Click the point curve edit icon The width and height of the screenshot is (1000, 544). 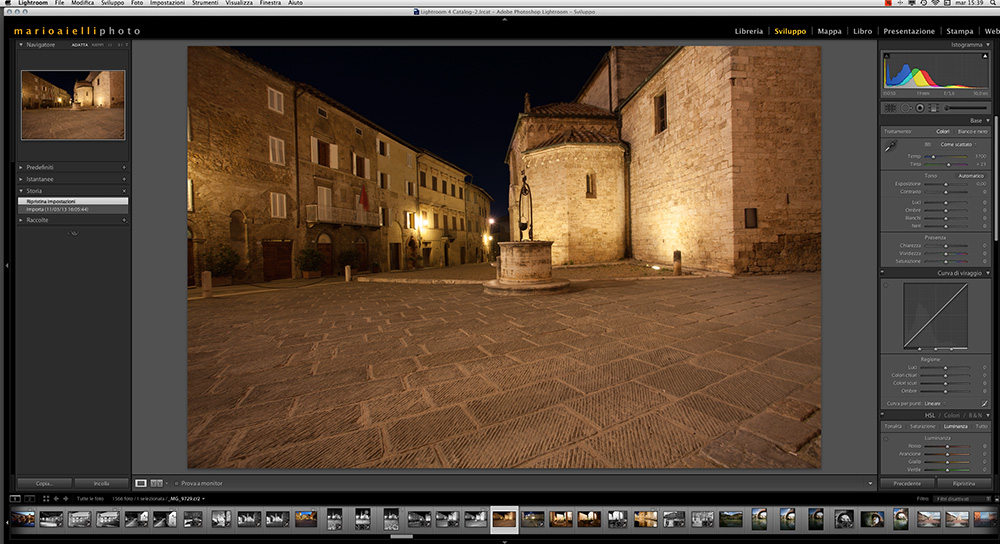984,403
